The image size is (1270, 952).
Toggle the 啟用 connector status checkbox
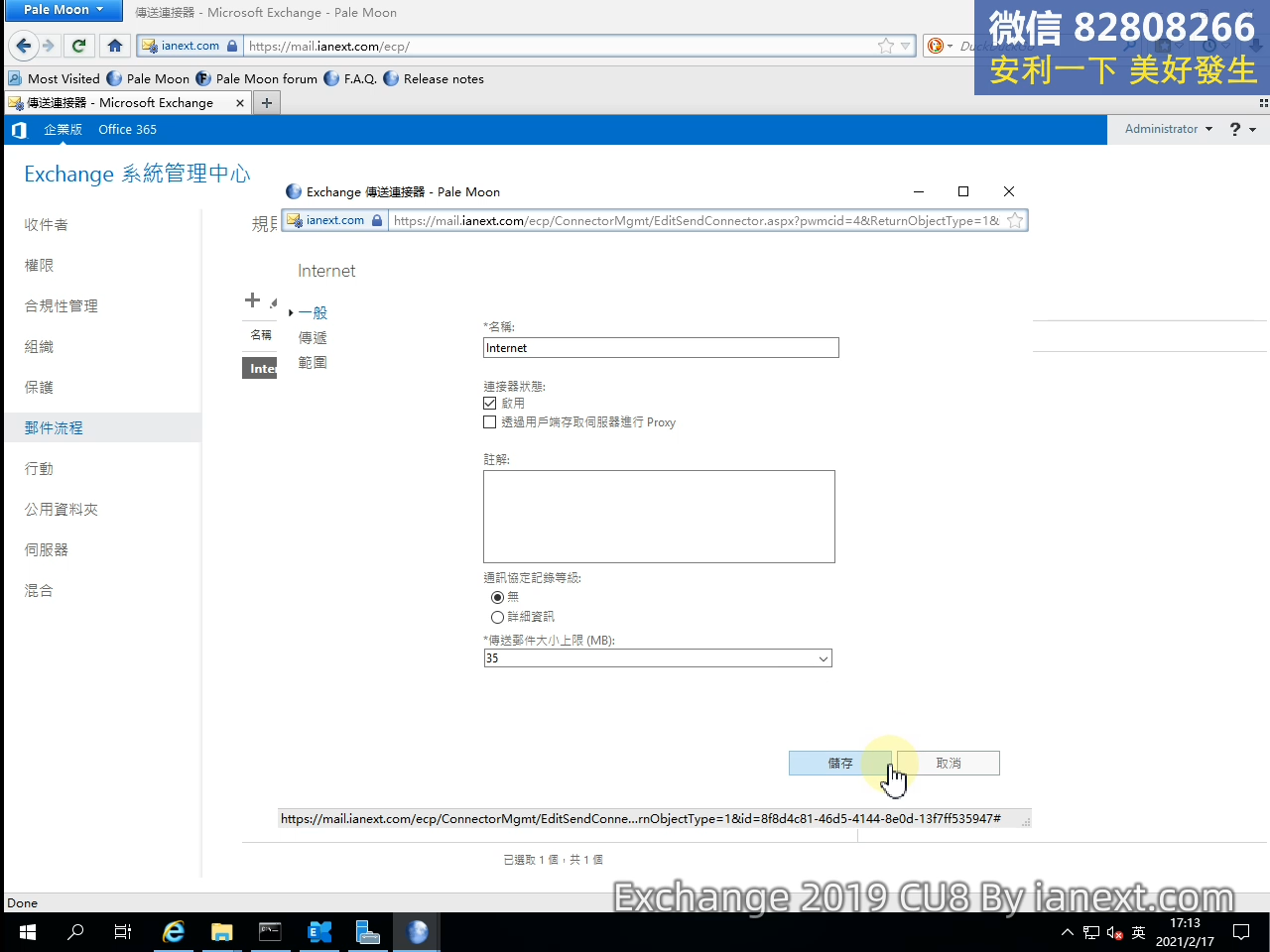pos(489,404)
